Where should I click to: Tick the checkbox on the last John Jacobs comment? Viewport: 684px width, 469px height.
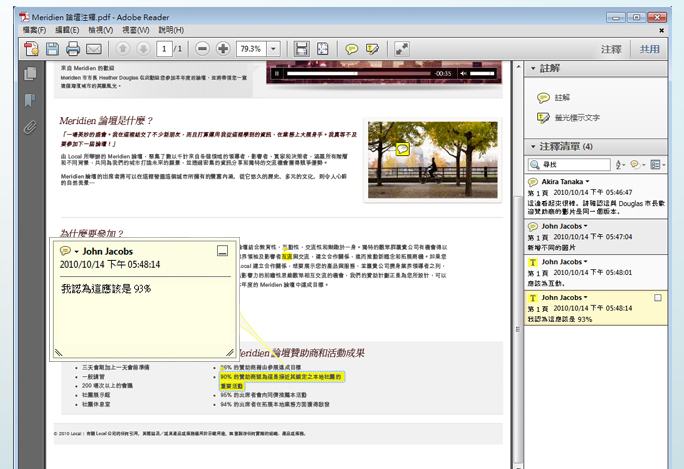[x=657, y=298]
